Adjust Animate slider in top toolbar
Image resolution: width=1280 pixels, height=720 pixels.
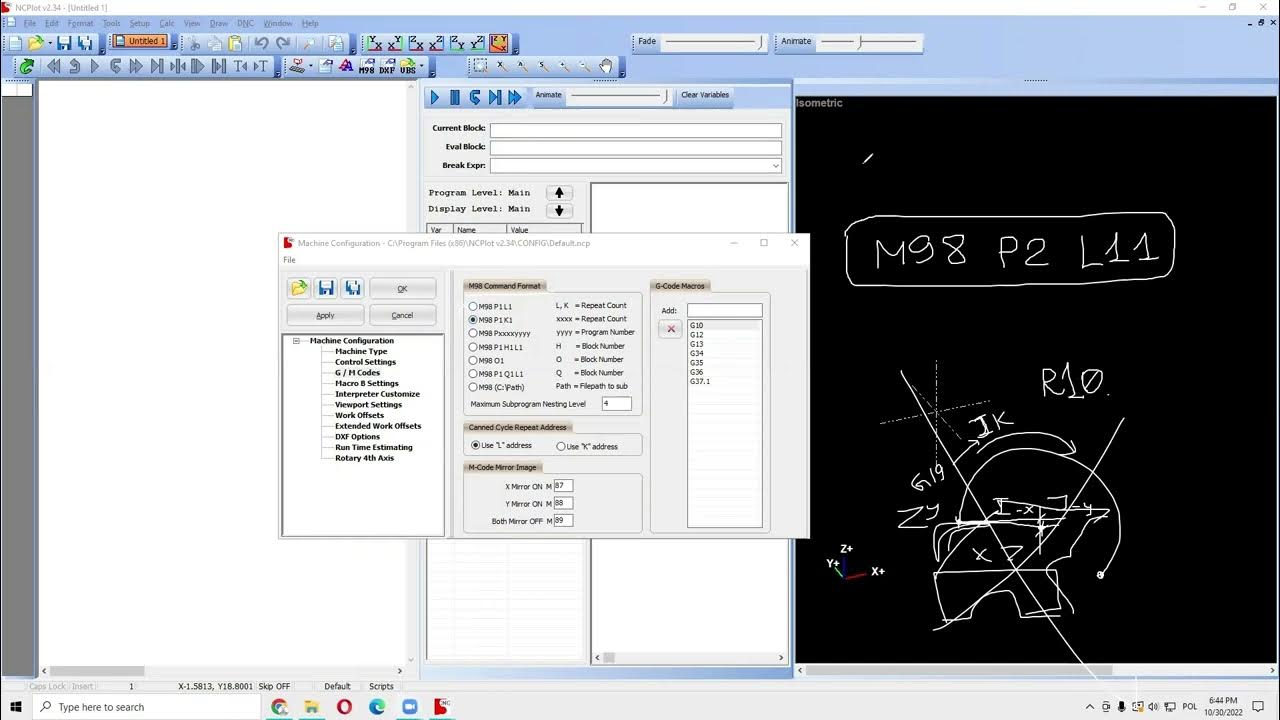[x=867, y=42]
